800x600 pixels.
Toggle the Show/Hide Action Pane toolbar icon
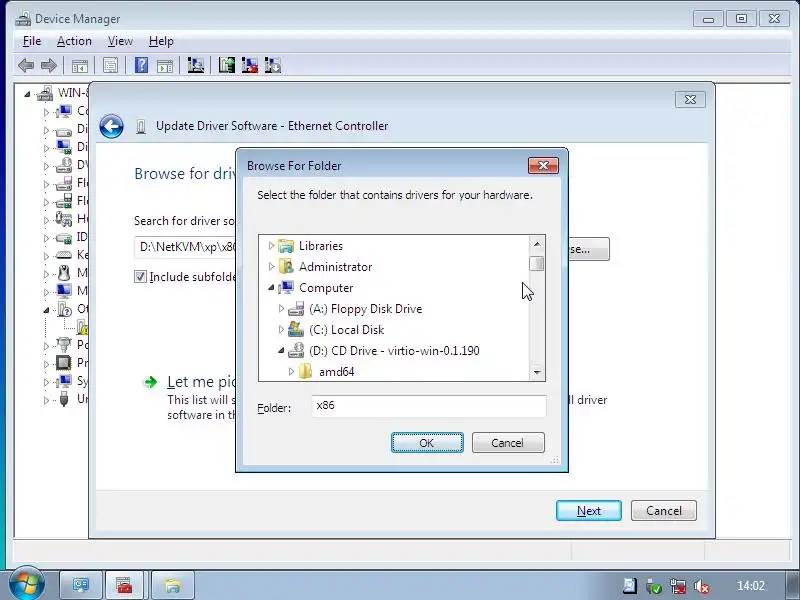[165, 65]
